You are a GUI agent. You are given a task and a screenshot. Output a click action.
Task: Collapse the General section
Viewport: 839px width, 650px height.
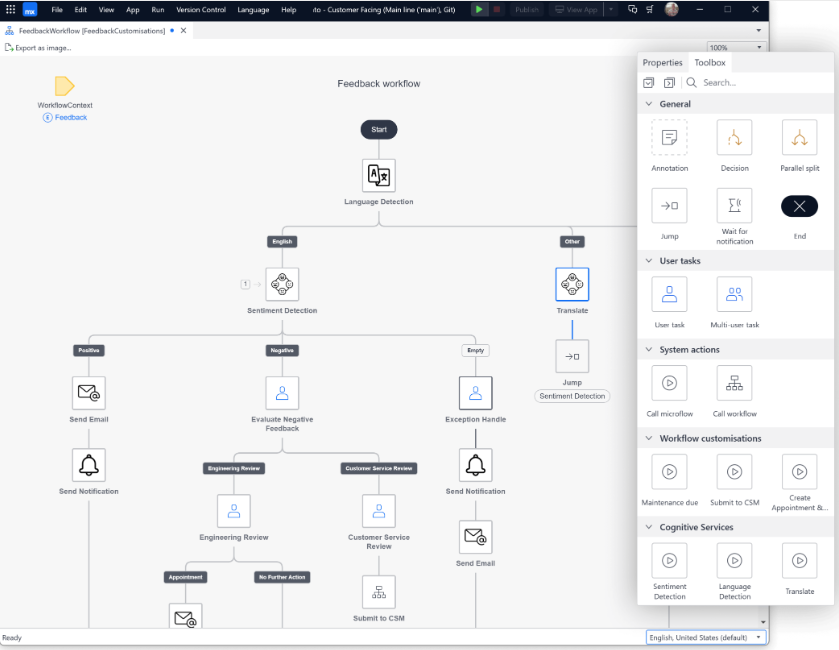point(650,103)
